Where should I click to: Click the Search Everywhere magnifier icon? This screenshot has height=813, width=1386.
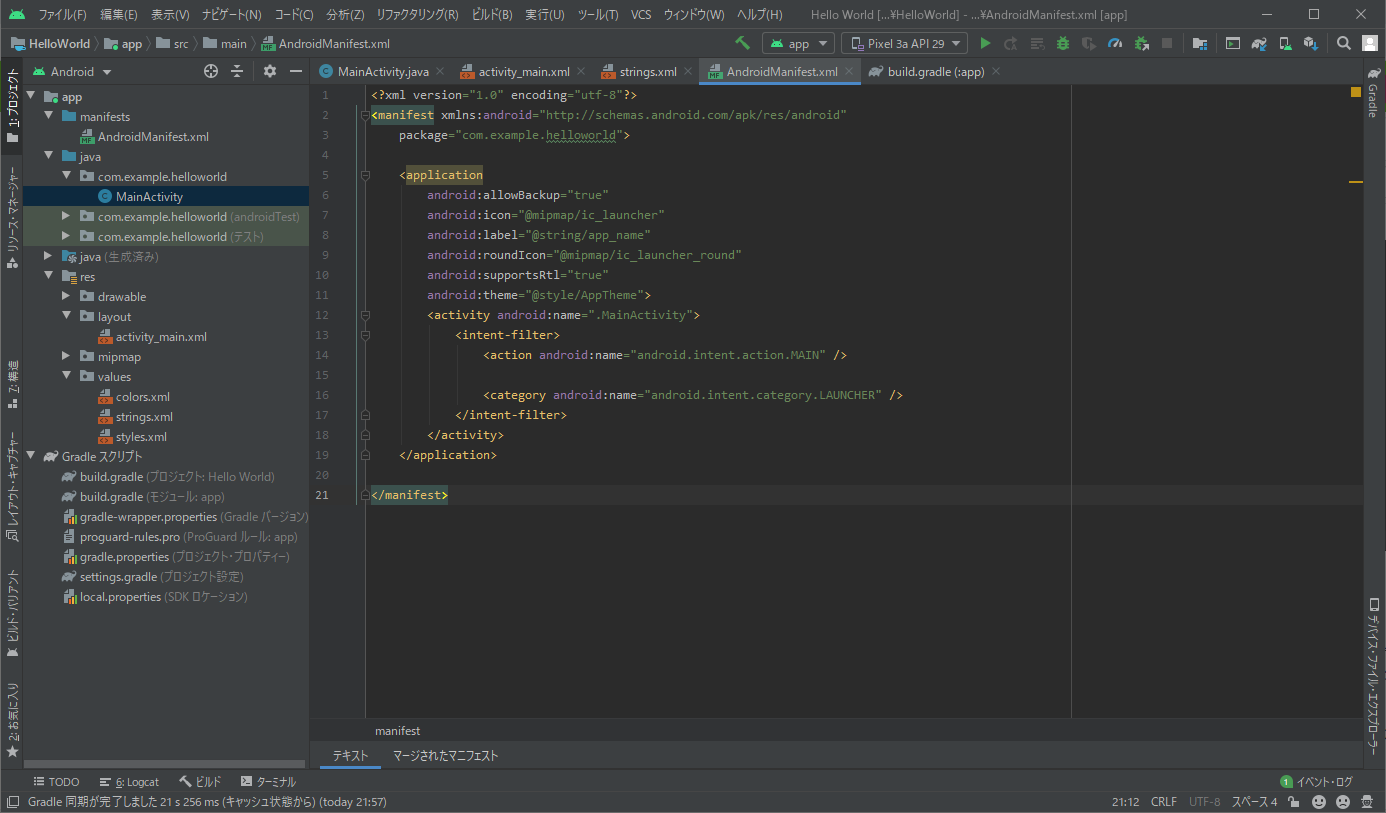(x=1344, y=43)
